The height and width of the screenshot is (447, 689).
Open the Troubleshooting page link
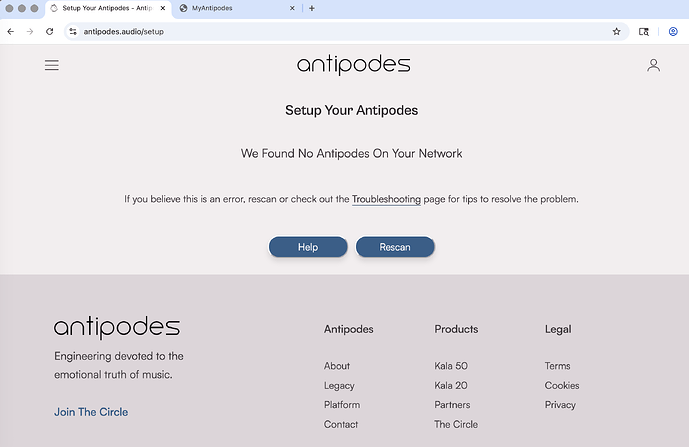click(386, 199)
